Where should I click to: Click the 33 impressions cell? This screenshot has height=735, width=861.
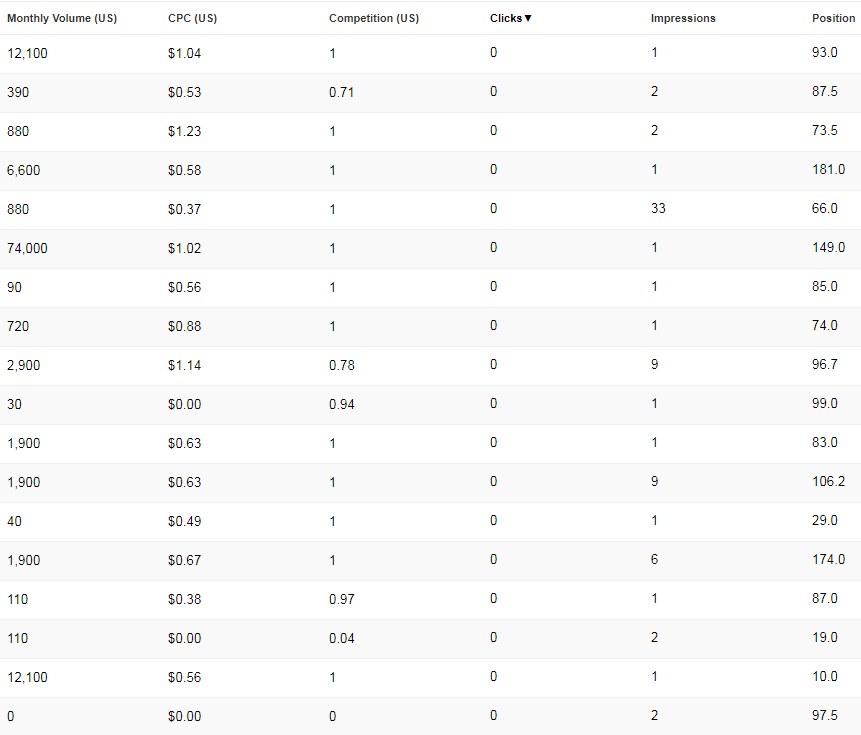658,209
